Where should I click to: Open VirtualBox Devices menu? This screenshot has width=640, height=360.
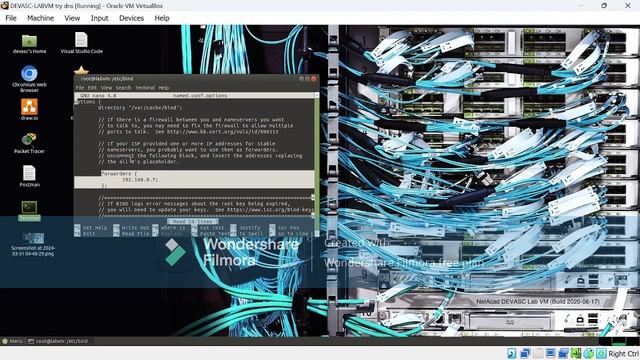131,18
